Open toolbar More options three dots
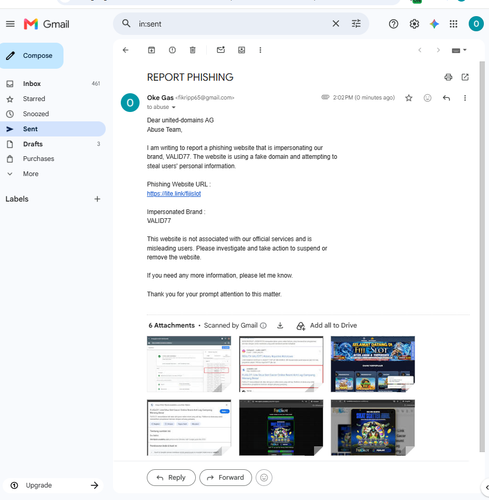This screenshot has width=489, height=500. pos(260,50)
